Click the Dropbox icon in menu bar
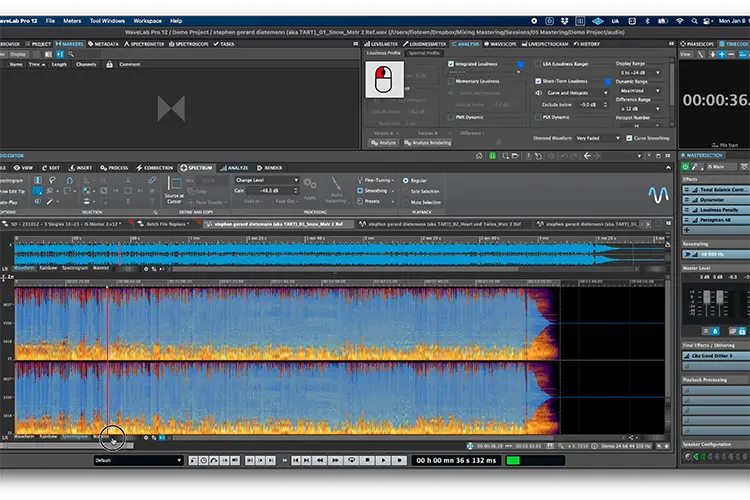The image size is (750, 500). 564,21
